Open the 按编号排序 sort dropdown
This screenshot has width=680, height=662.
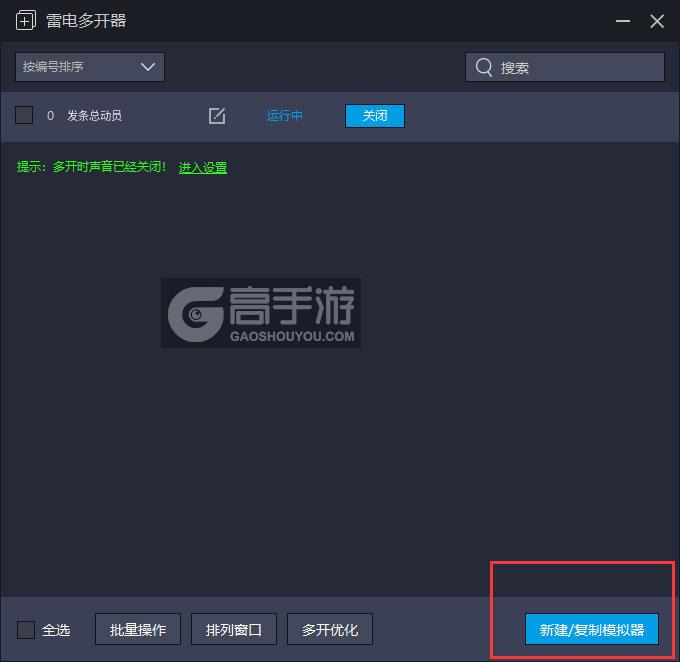pyautogui.click(x=90, y=67)
